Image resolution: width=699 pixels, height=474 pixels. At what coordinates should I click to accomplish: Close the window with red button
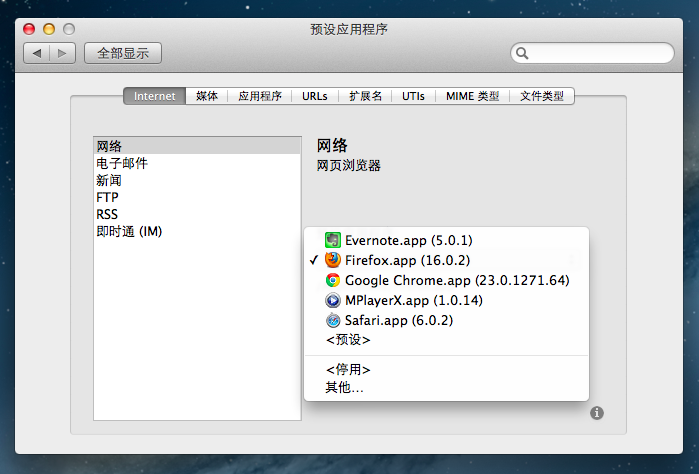pos(29,29)
